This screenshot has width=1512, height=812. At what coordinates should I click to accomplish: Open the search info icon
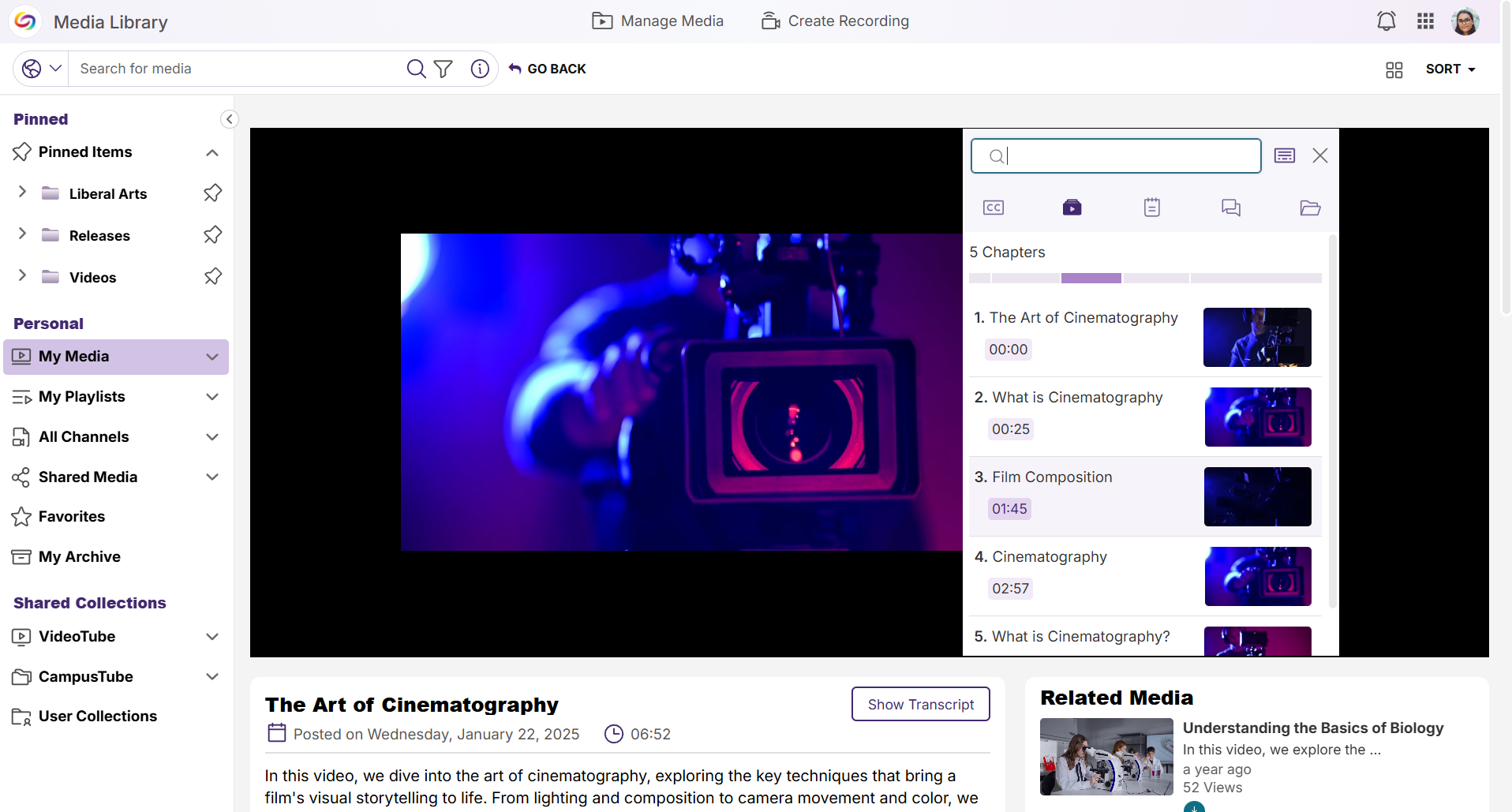[480, 69]
